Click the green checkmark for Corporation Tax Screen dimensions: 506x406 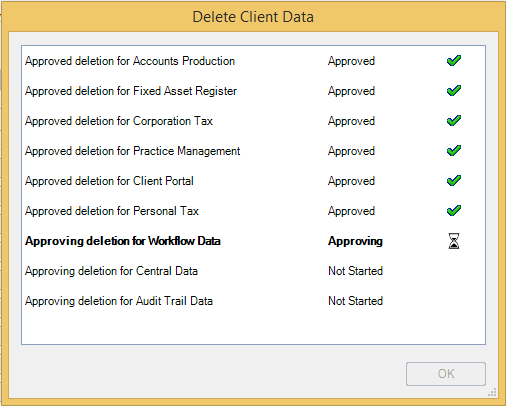(454, 121)
